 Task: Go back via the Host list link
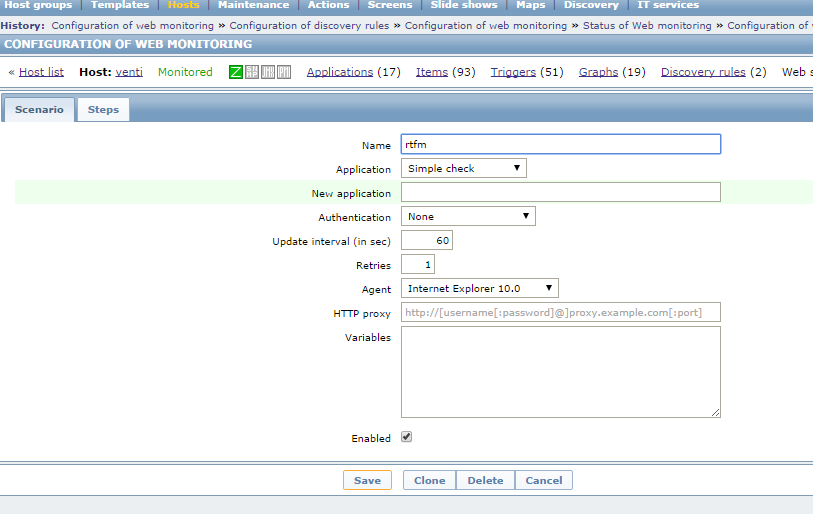[41, 72]
